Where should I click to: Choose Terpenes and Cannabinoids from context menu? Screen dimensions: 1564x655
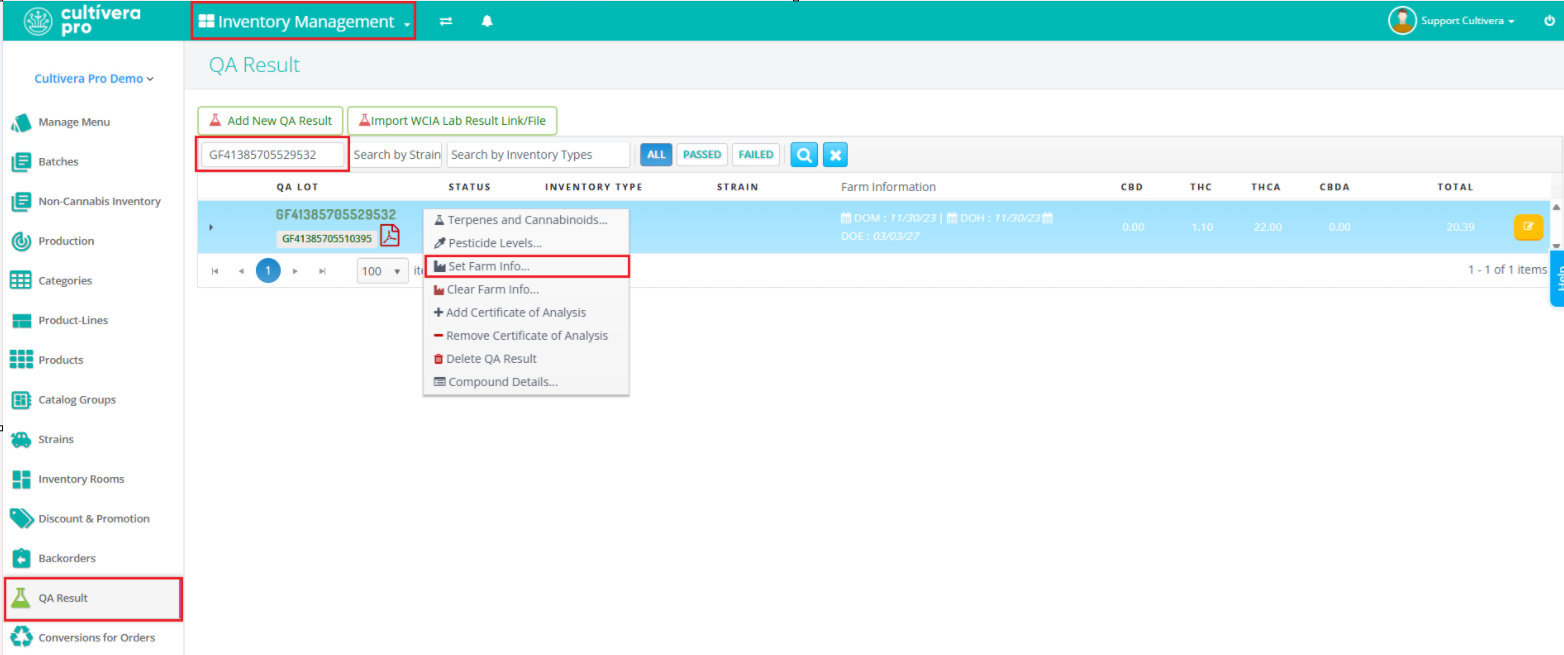coord(526,220)
